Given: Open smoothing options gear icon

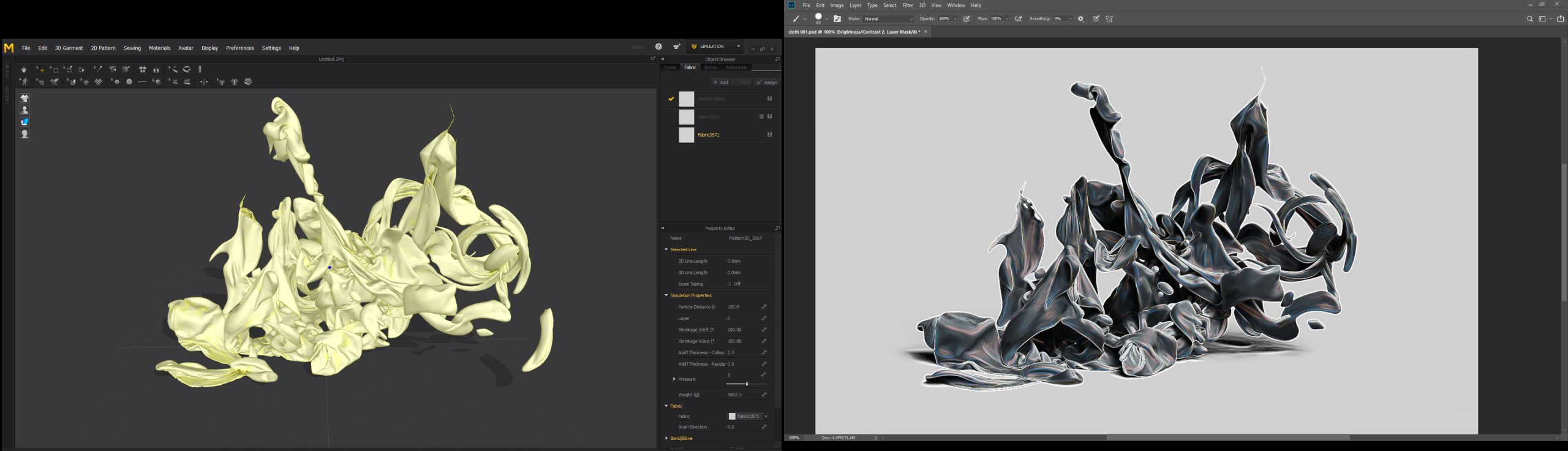Looking at the screenshot, I should click(x=1081, y=19).
